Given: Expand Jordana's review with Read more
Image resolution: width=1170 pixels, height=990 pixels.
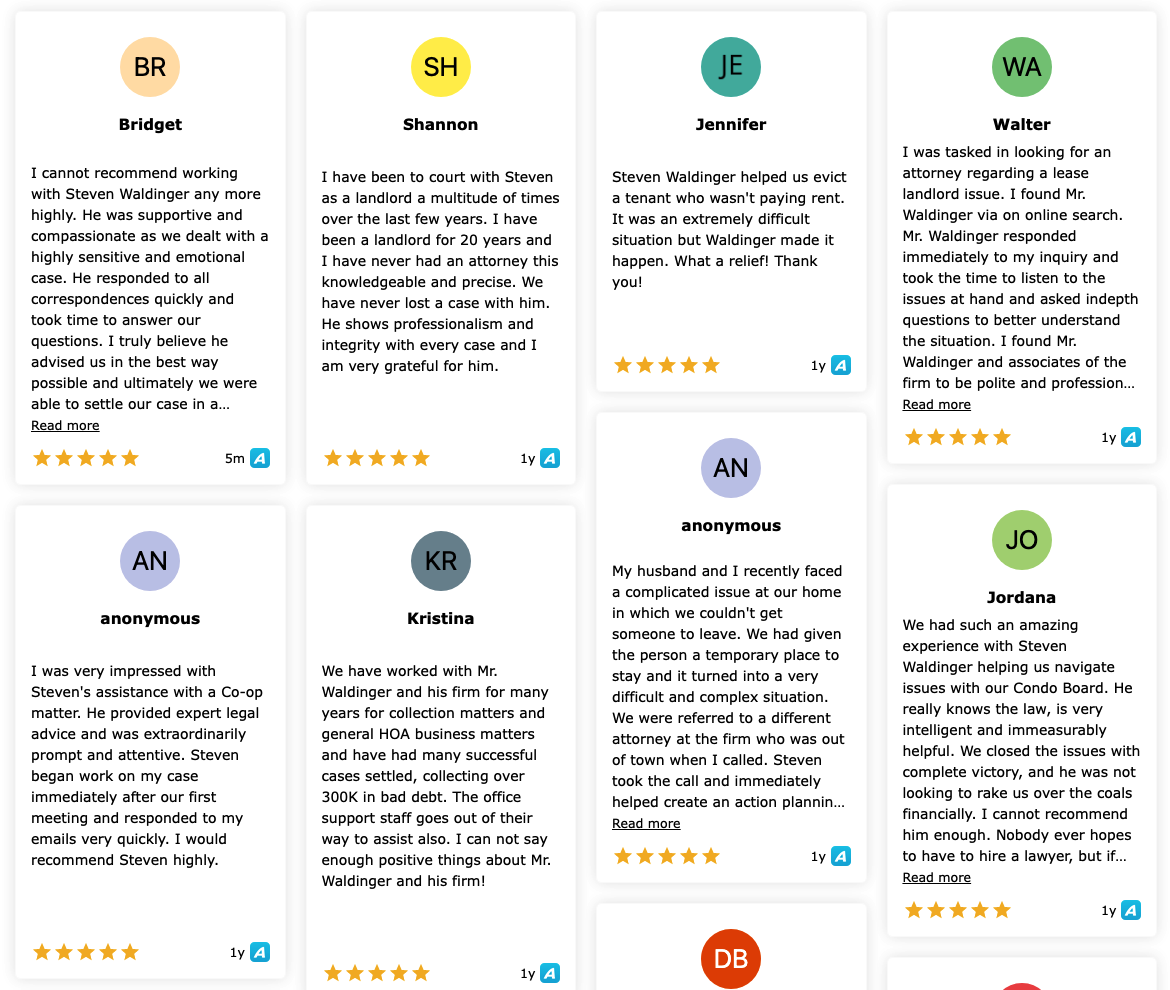Looking at the screenshot, I should click(x=936, y=877).
